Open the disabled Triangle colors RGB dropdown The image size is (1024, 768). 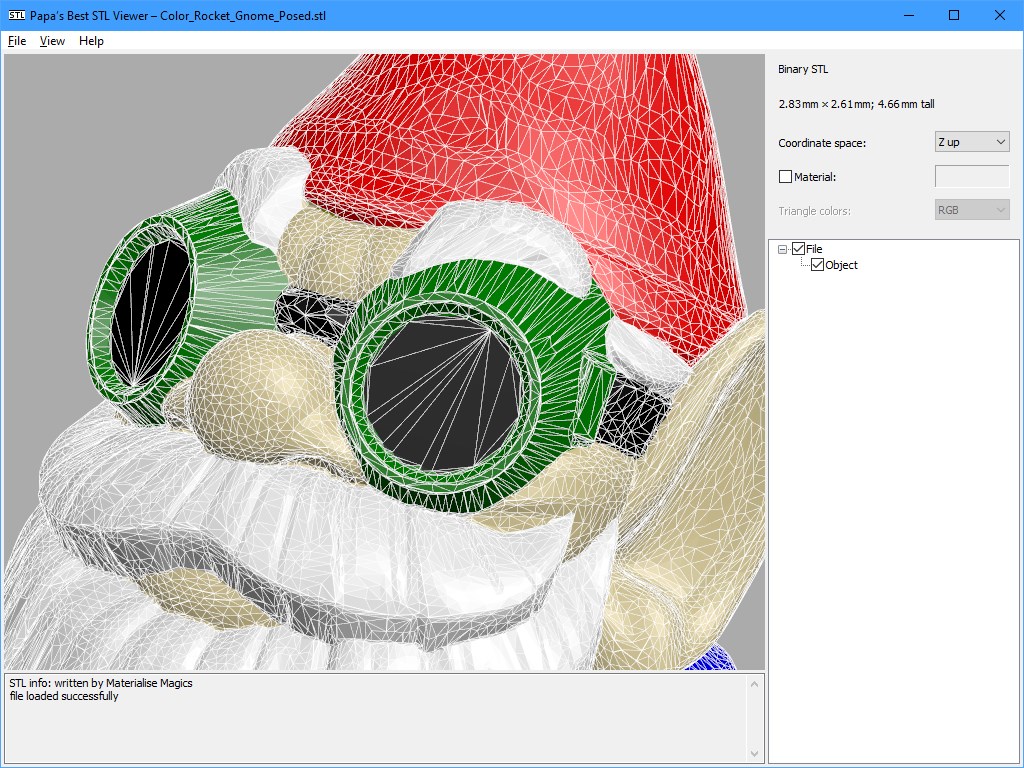pos(972,210)
